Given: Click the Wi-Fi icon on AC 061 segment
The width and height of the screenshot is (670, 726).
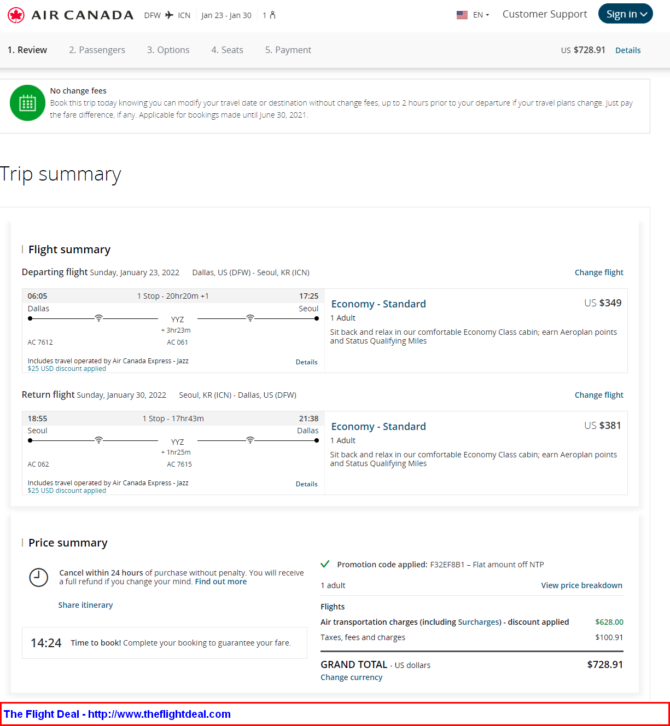Looking at the screenshot, I should [250, 318].
